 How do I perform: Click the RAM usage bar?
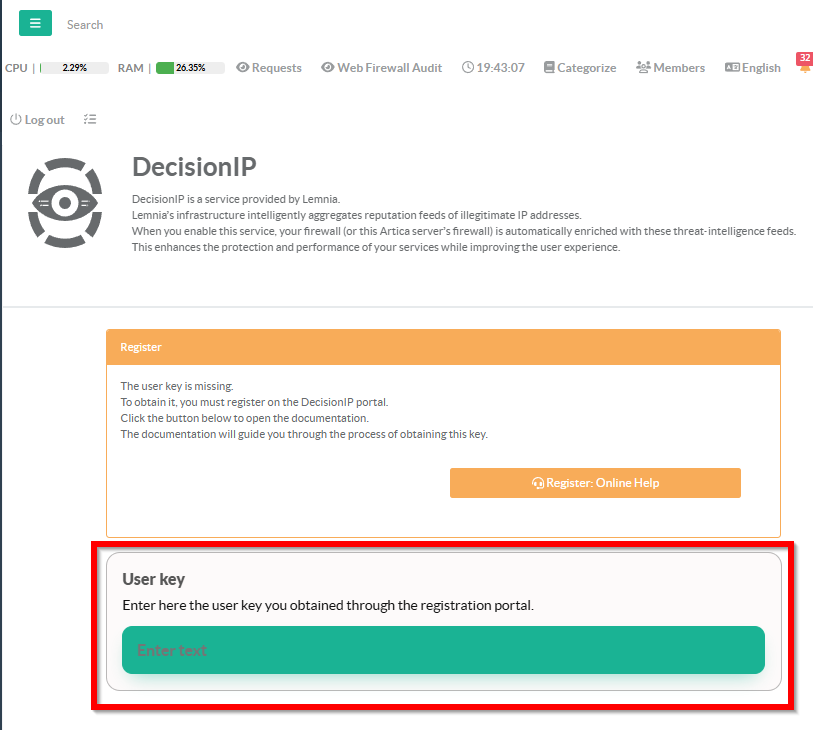click(190, 68)
